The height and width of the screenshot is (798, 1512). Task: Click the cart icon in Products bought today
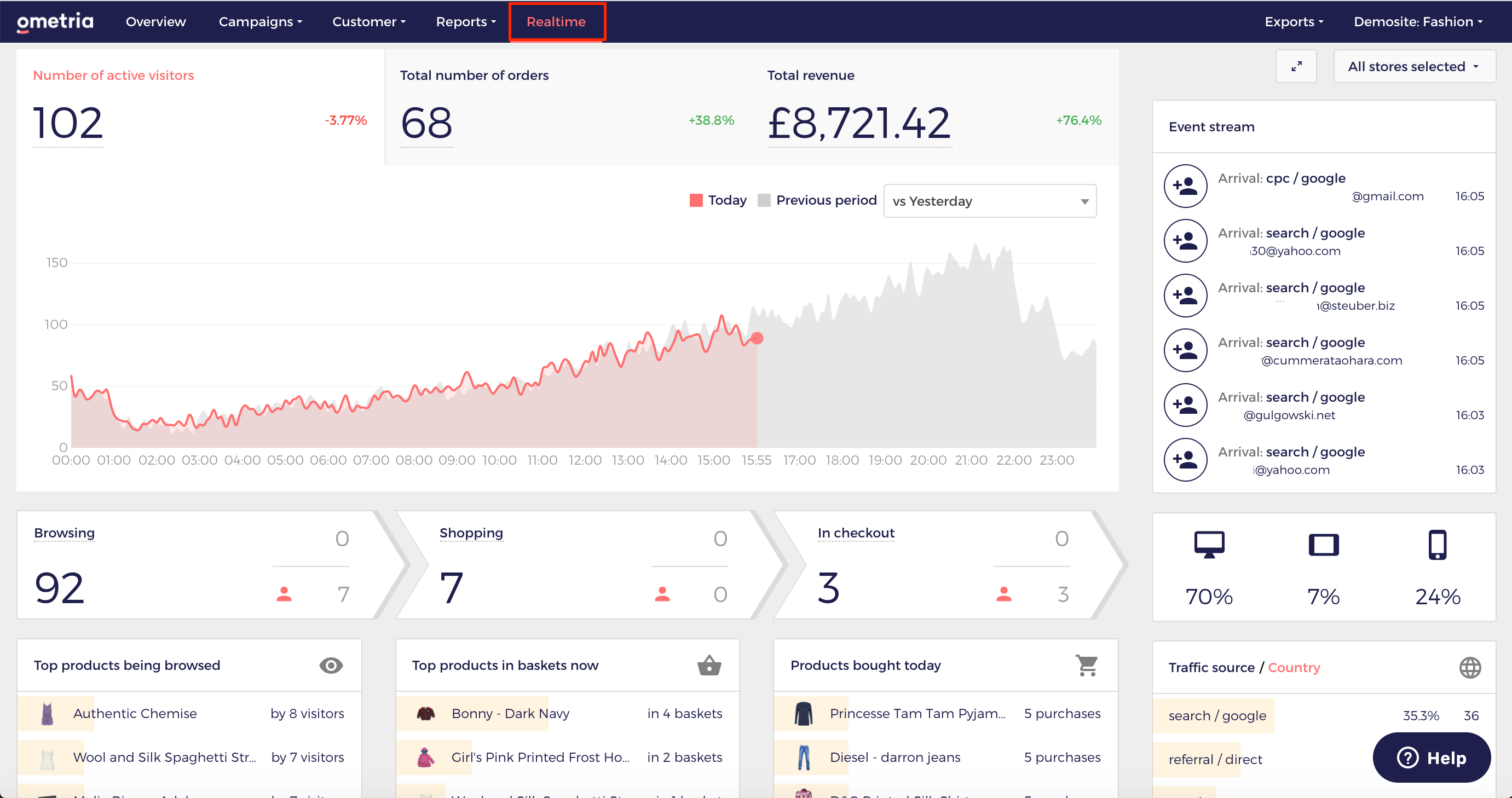coord(1087,666)
